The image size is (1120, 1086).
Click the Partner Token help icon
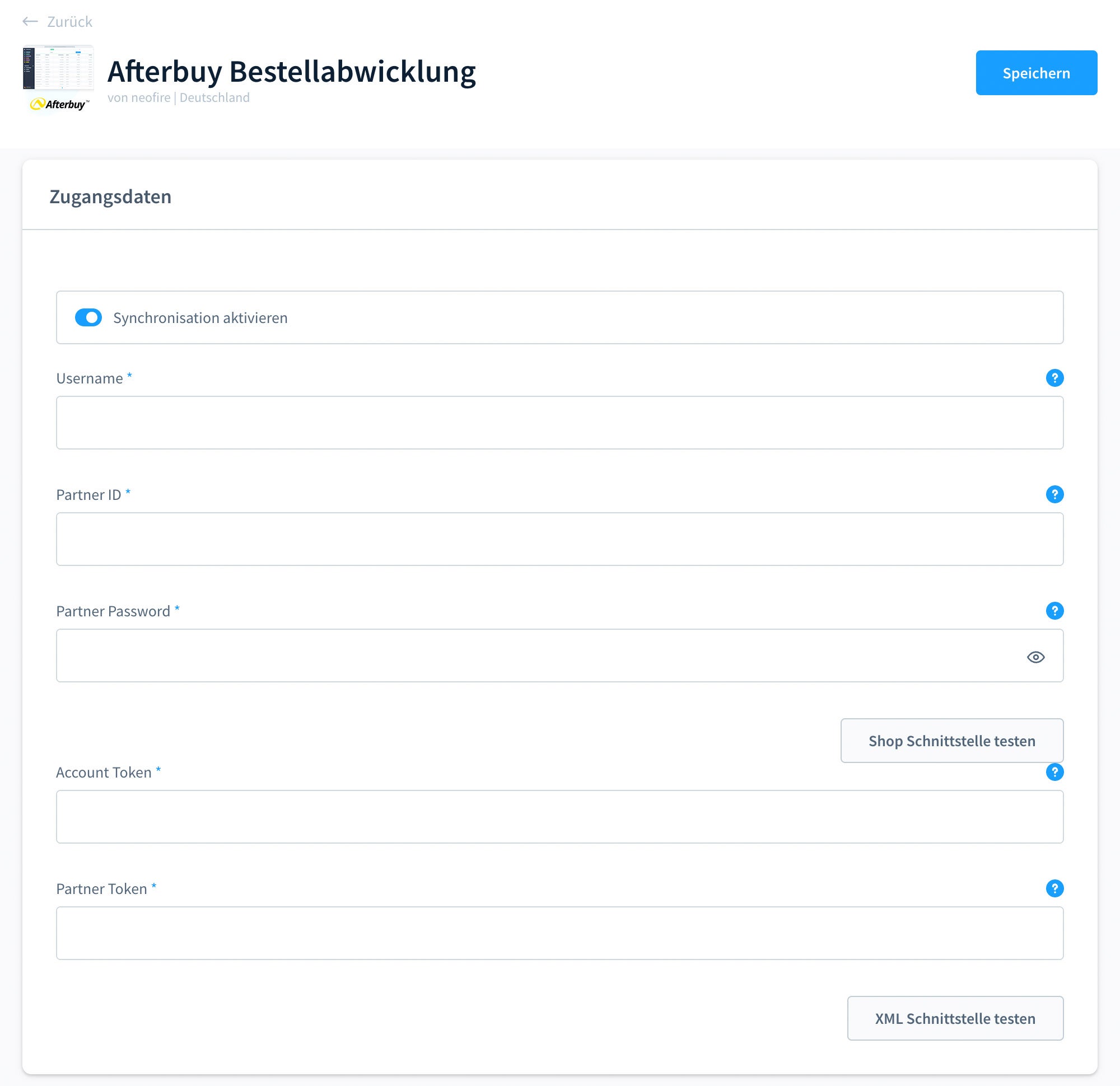[1054, 888]
